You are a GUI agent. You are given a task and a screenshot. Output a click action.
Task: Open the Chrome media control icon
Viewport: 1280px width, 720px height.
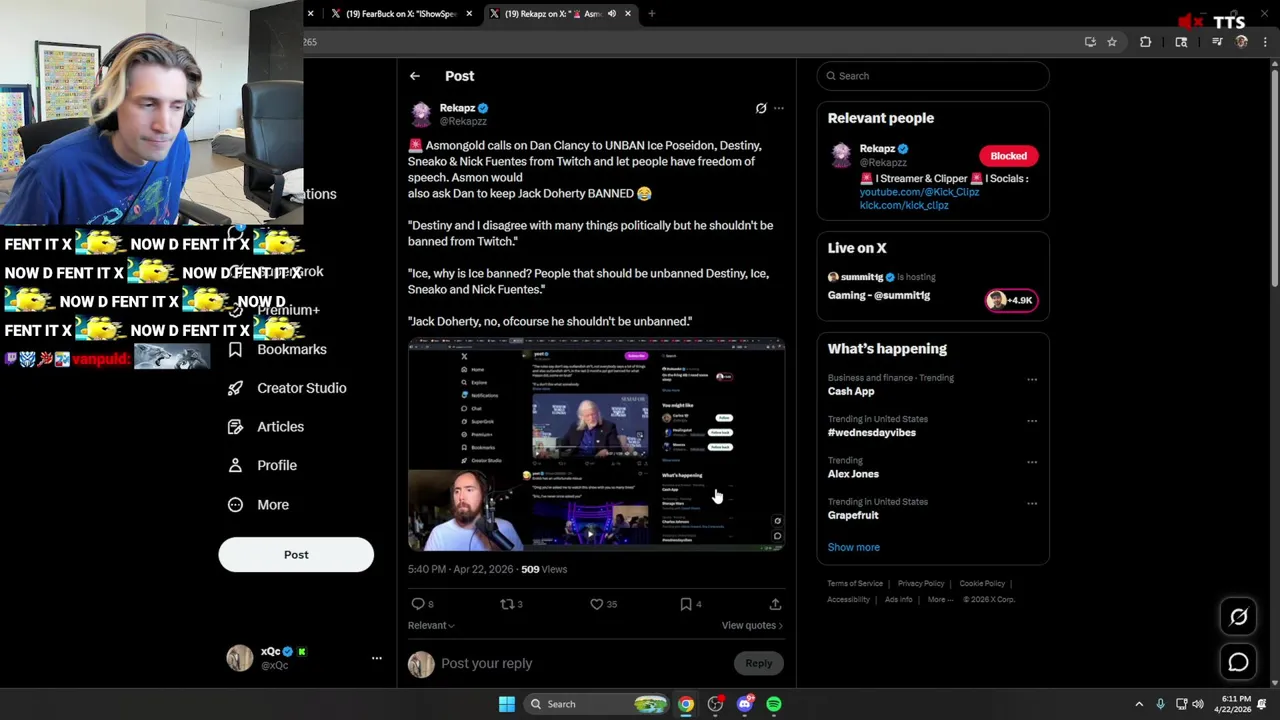1217,42
